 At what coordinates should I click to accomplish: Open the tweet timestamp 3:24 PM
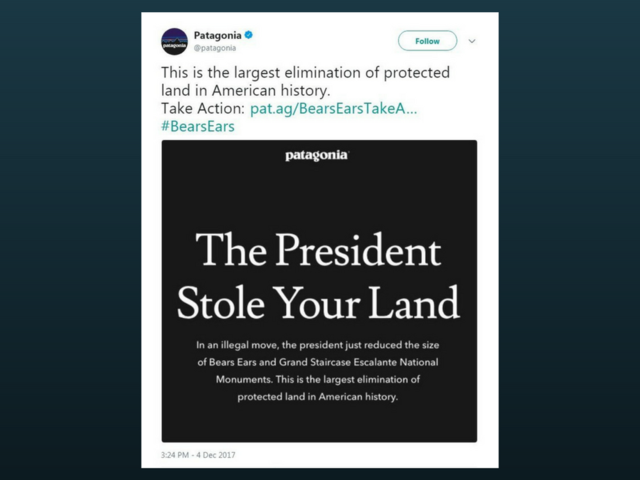[x=178, y=455]
